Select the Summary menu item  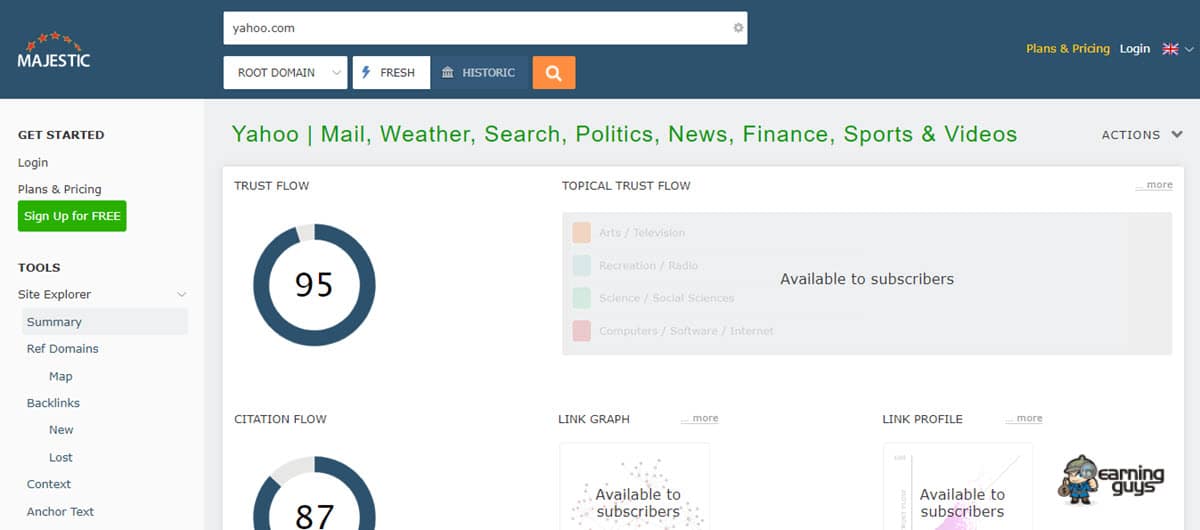105,322
